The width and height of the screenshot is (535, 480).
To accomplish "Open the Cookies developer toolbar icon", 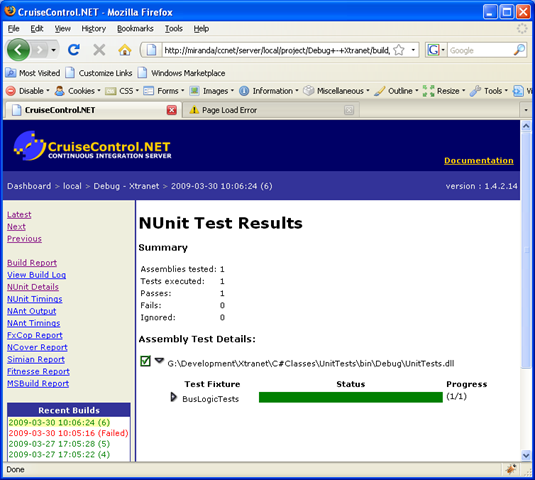I will click(60, 91).
